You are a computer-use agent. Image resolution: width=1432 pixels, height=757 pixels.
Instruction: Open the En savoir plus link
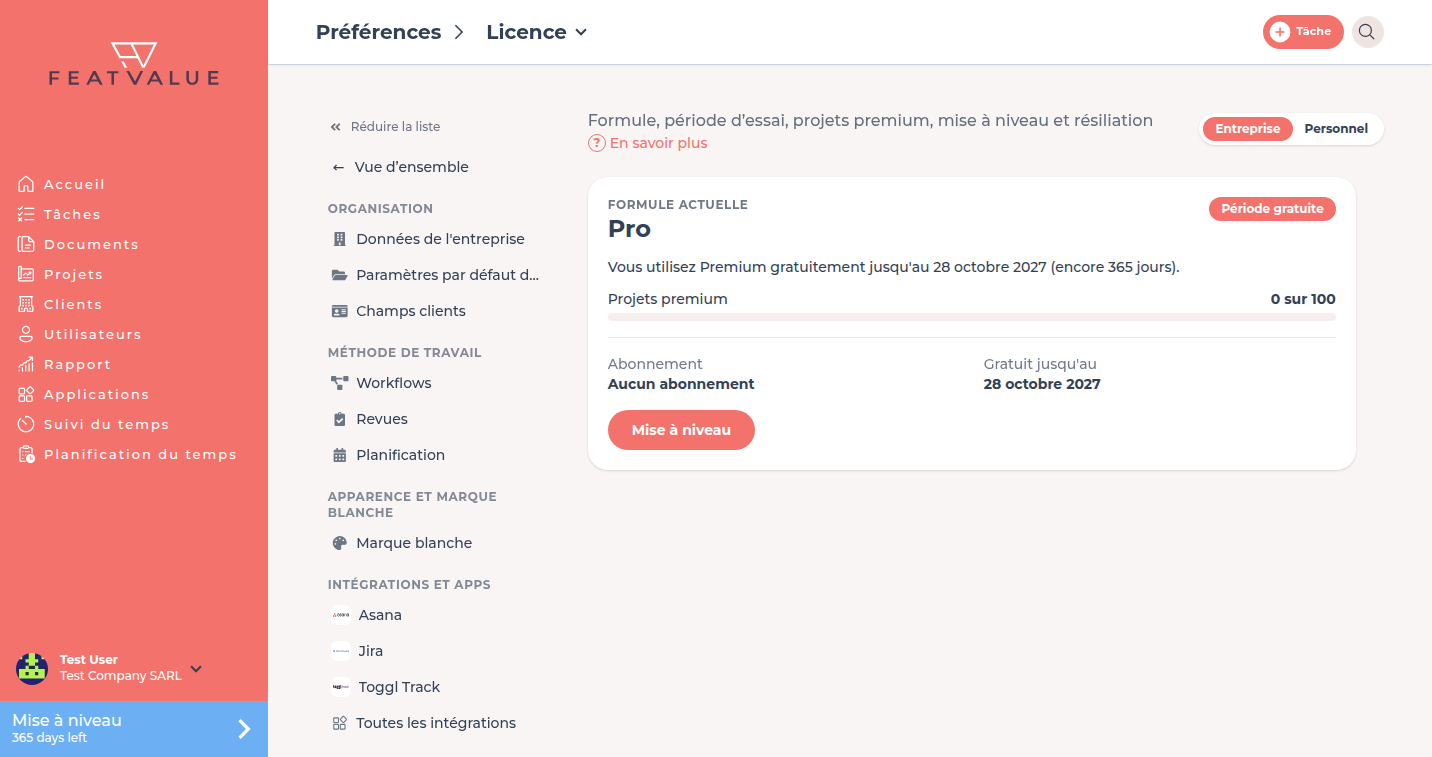pyautogui.click(x=648, y=143)
